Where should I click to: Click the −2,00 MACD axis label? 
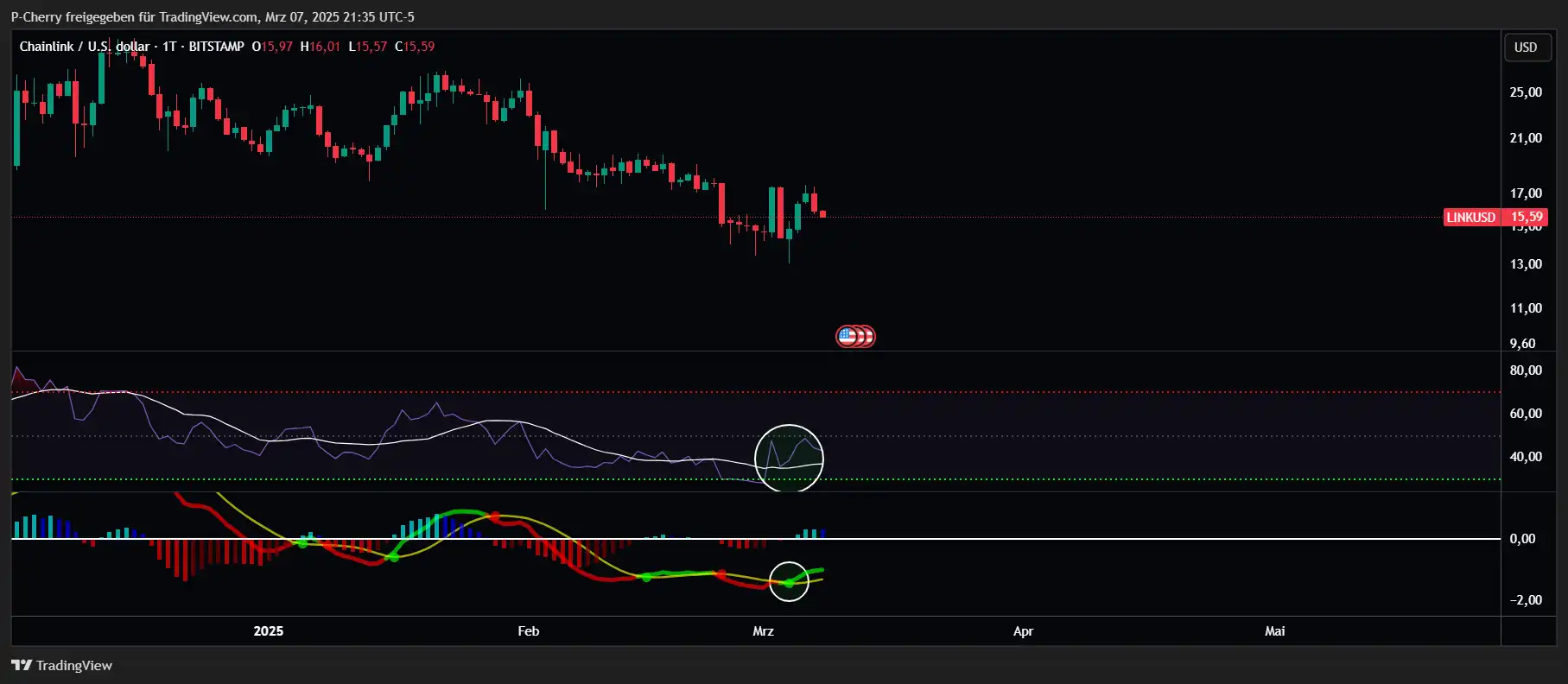point(1526,600)
